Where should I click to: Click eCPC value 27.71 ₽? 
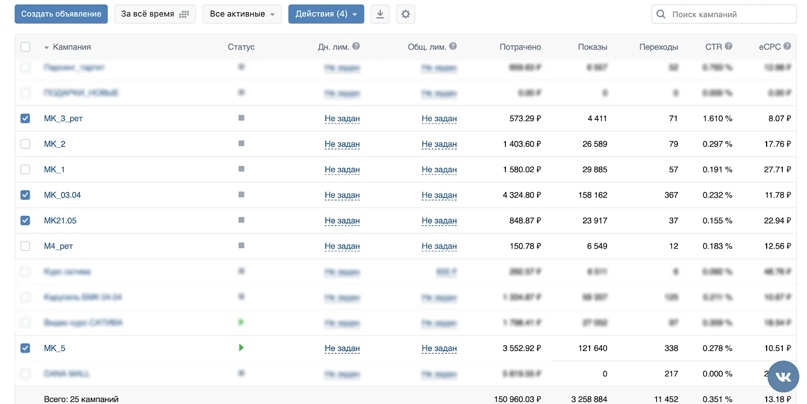pyautogui.click(x=777, y=169)
